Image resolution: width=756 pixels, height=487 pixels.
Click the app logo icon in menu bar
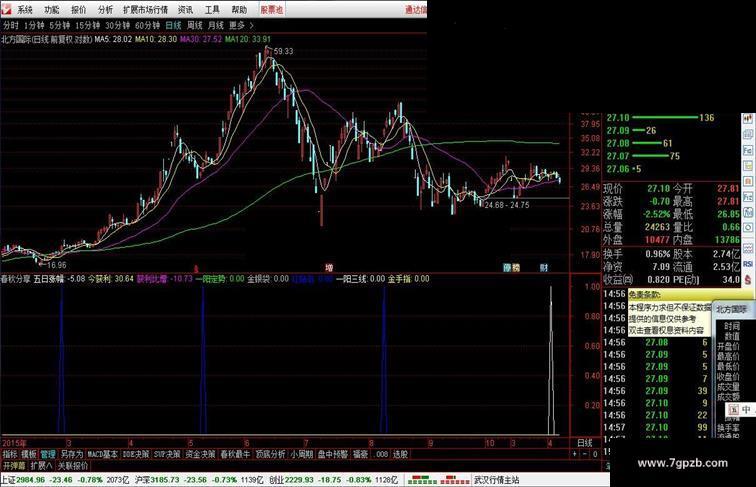tap(6, 8)
